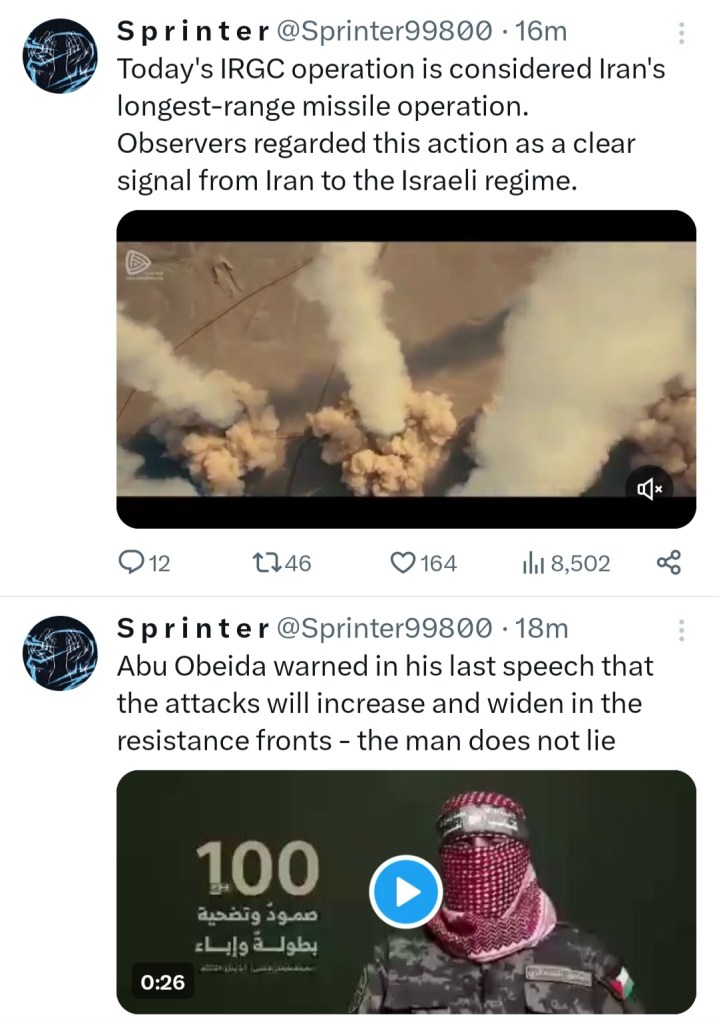This screenshot has height=1023, width=719.
Task: Reply to the IRGC operation tweet
Action: pyautogui.click(x=132, y=564)
